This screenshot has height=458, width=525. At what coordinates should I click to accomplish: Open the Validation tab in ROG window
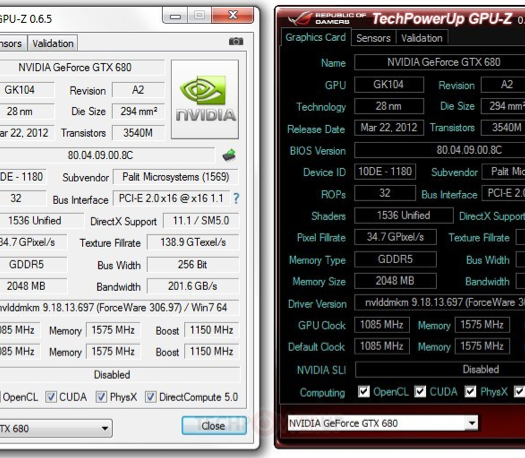[x=422, y=38]
